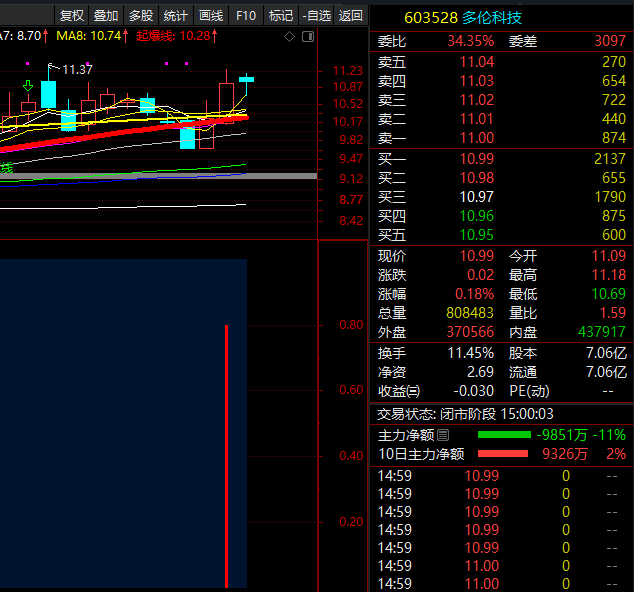Open the 复权 adjustment menu

click(x=72, y=15)
